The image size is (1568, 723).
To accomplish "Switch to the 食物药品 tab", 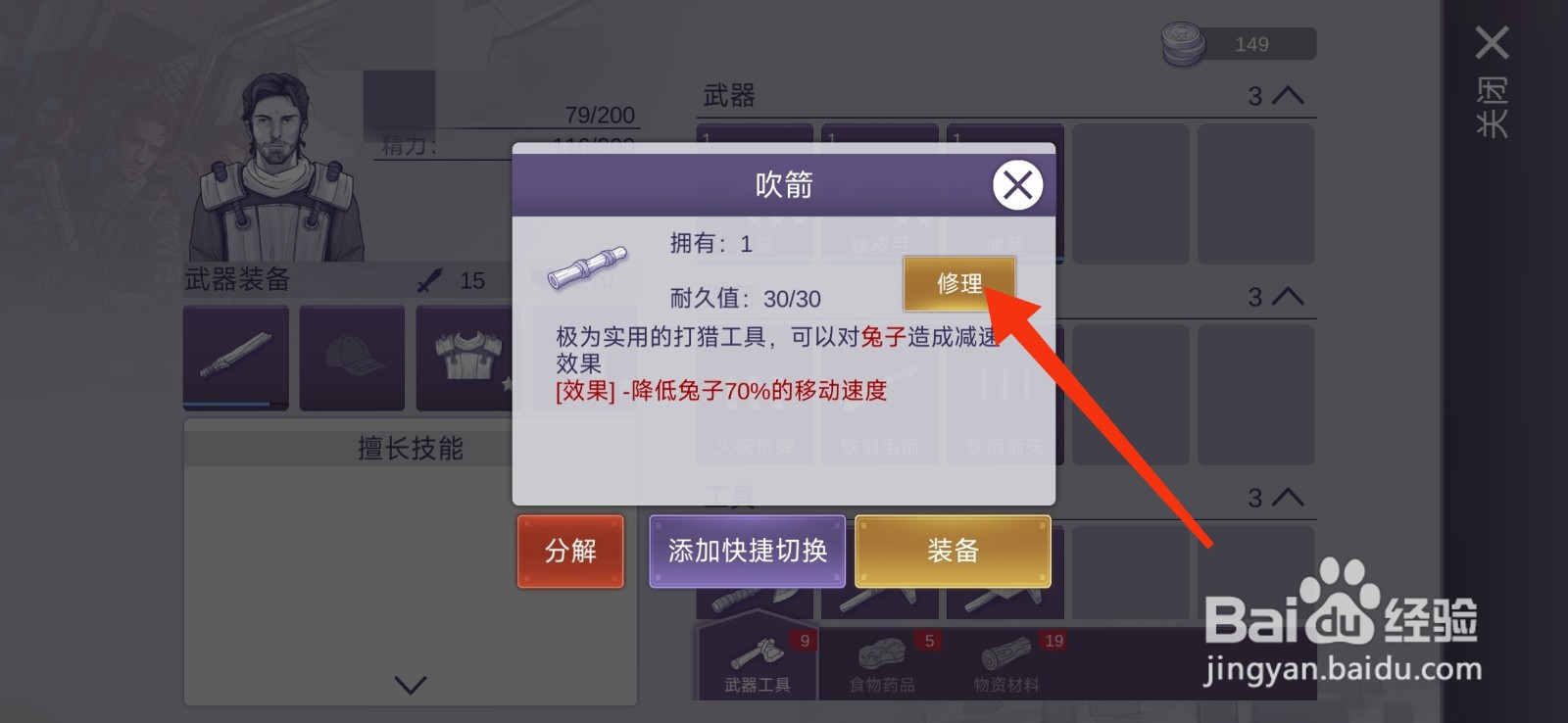I will 882,661.
